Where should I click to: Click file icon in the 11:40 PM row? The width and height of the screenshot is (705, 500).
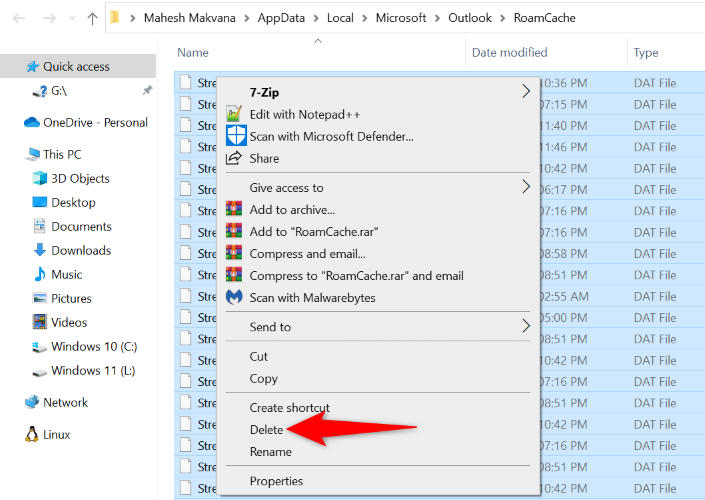[185, 125]
